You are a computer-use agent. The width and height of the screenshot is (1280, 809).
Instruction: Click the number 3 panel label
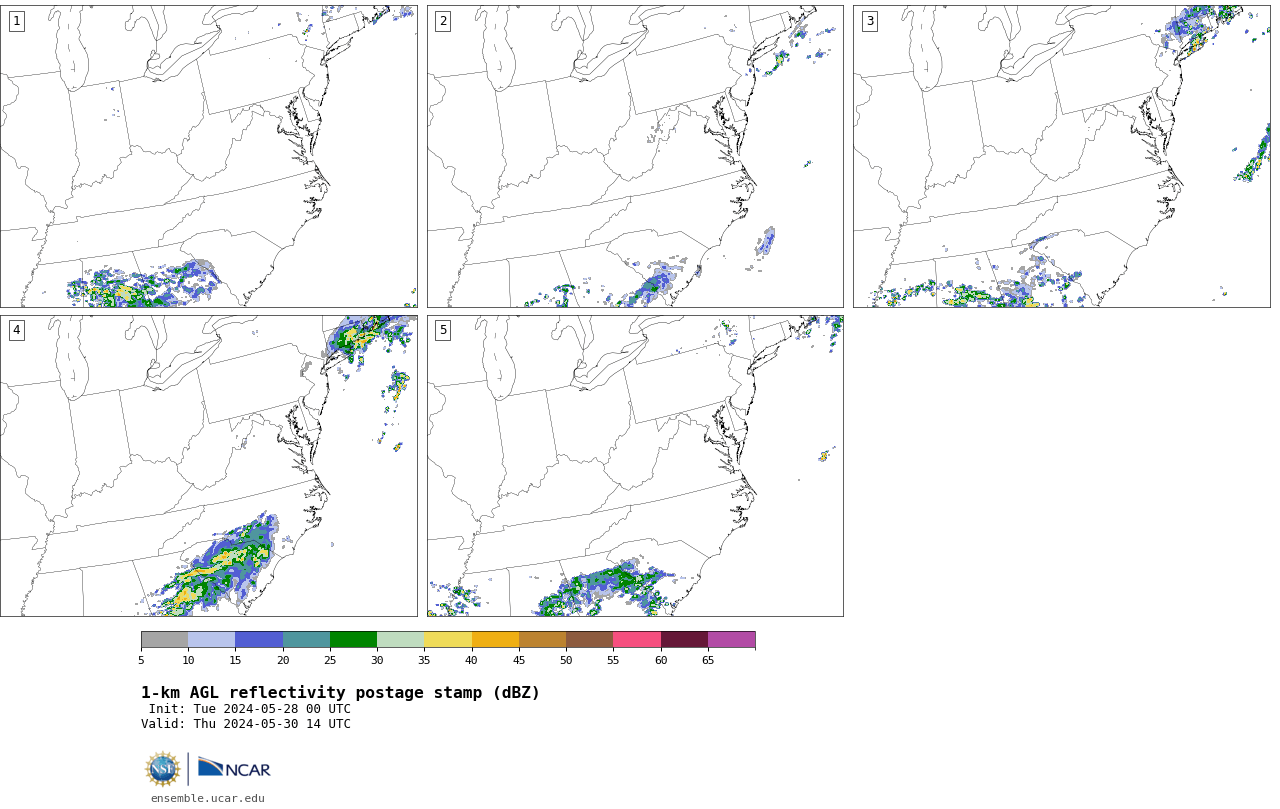[869, 21]
